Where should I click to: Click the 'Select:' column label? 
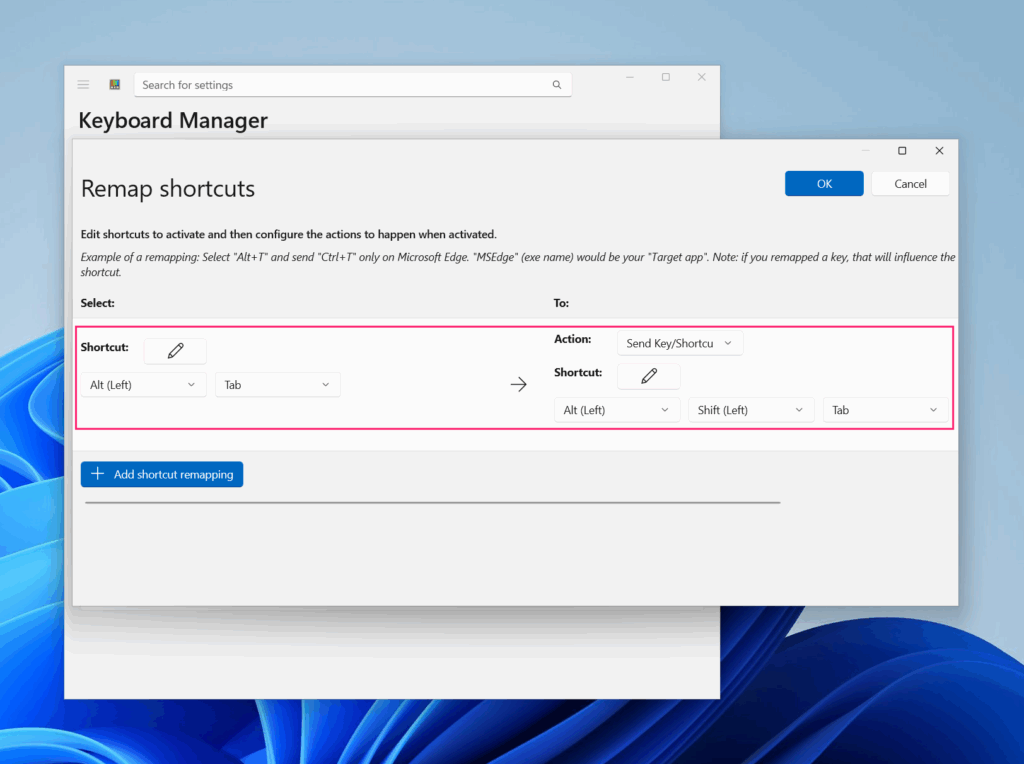[x=97, y=303]
